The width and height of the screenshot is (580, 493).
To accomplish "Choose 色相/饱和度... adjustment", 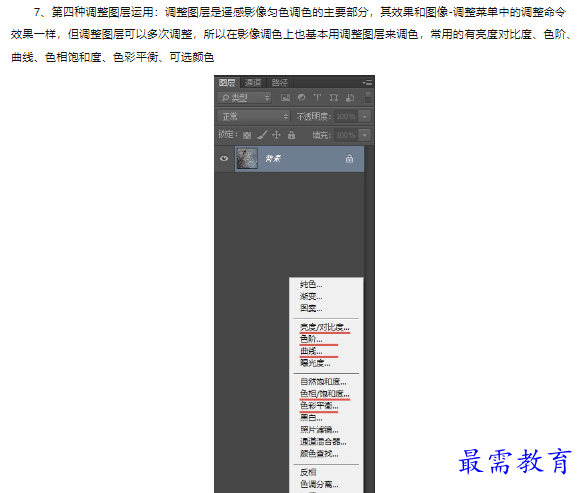I will [x=326, y=394].
